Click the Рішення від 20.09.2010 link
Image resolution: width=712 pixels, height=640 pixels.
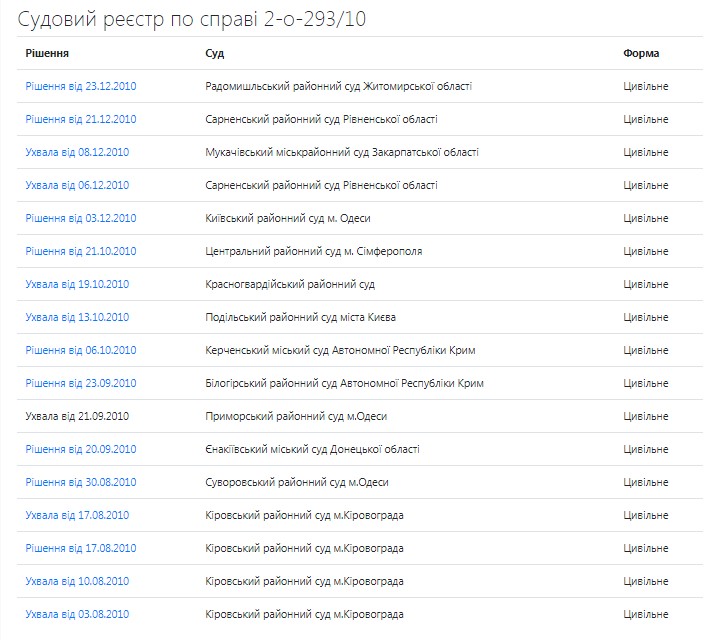click(x=80, y=449)
